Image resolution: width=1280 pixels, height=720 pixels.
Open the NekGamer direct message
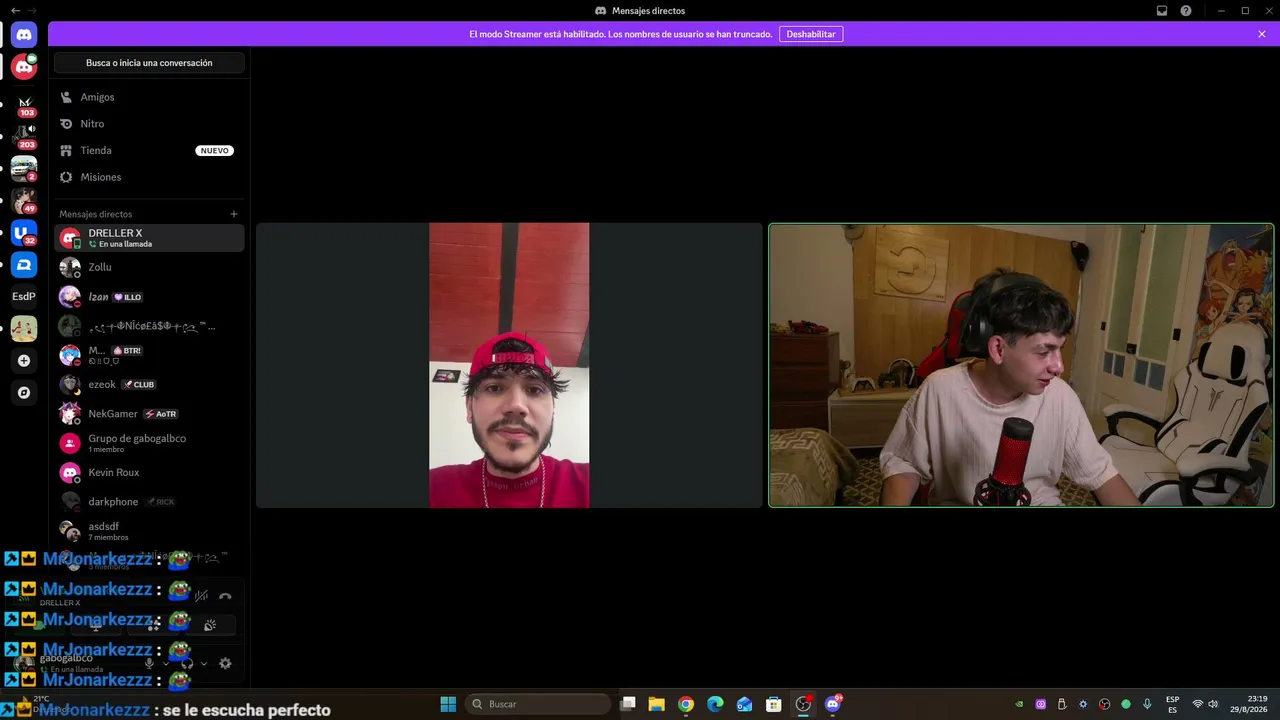149,414
